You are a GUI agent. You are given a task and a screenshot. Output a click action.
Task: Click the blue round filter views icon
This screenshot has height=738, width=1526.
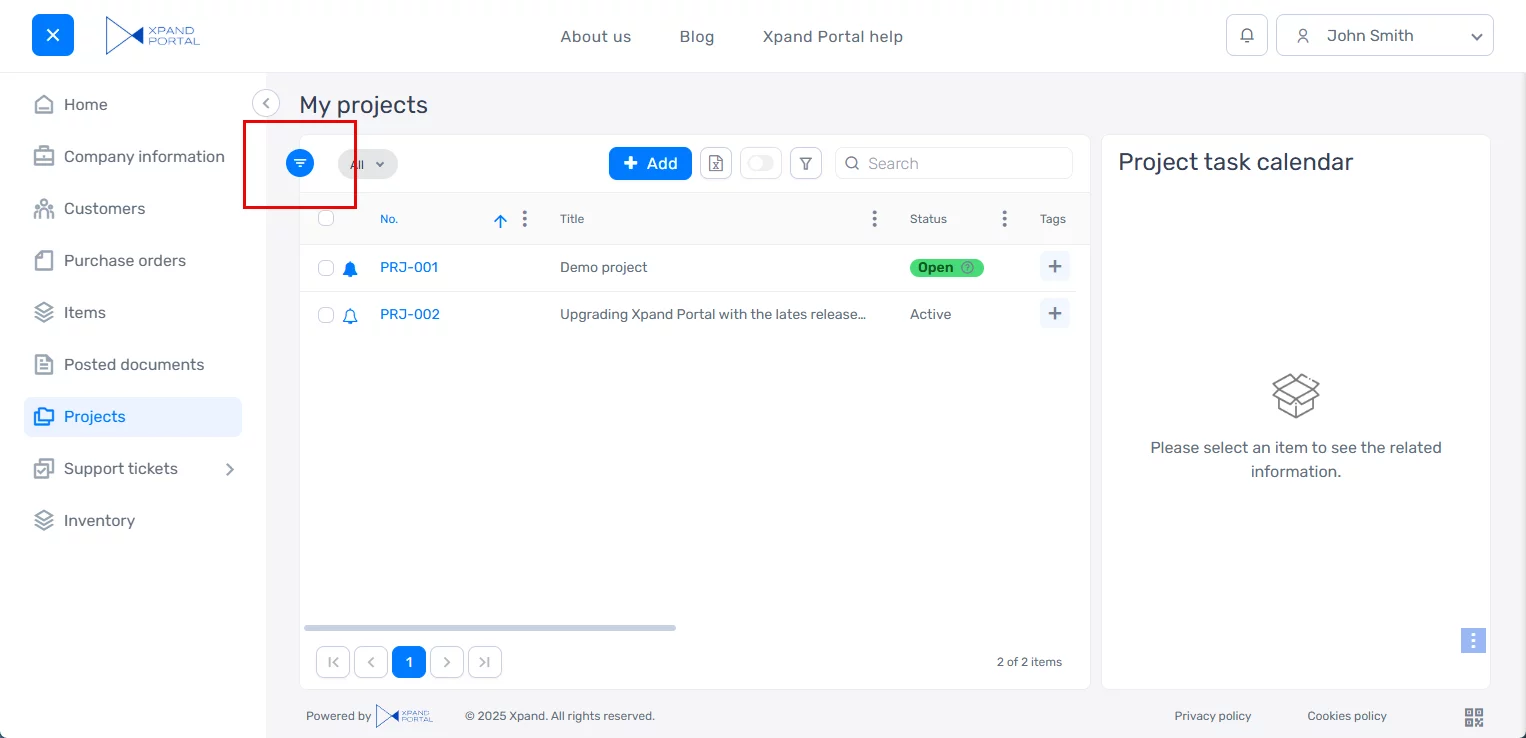300,163
